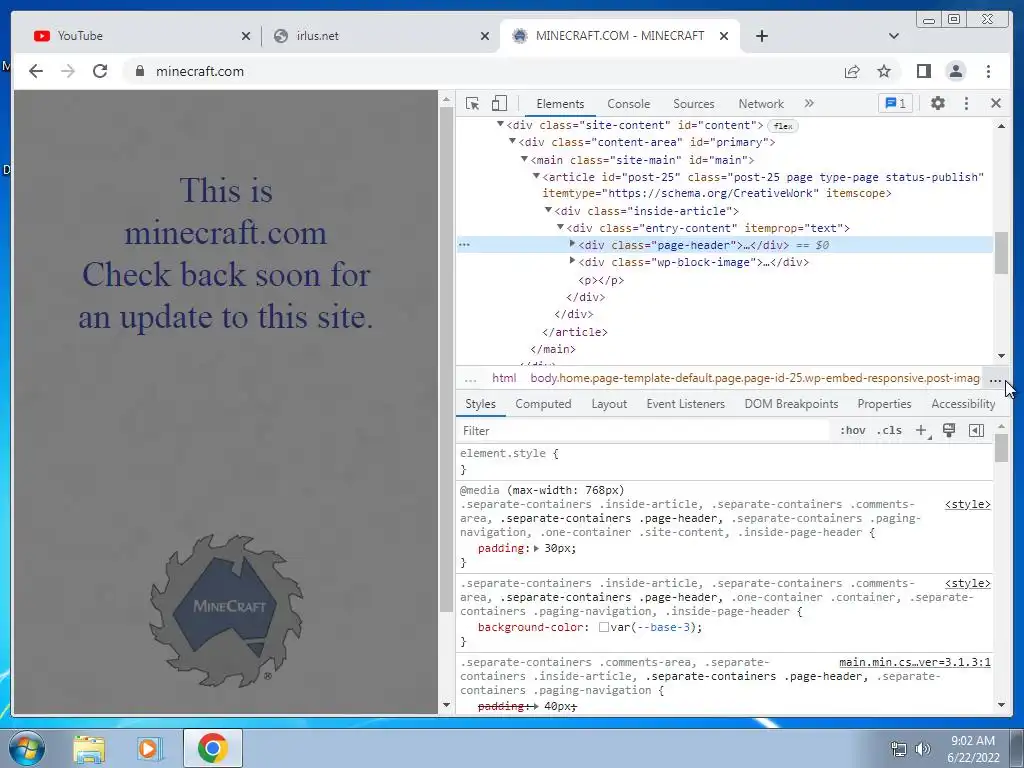Select the empty <p></p> node
1024x768 pixels.
(601, 280)
